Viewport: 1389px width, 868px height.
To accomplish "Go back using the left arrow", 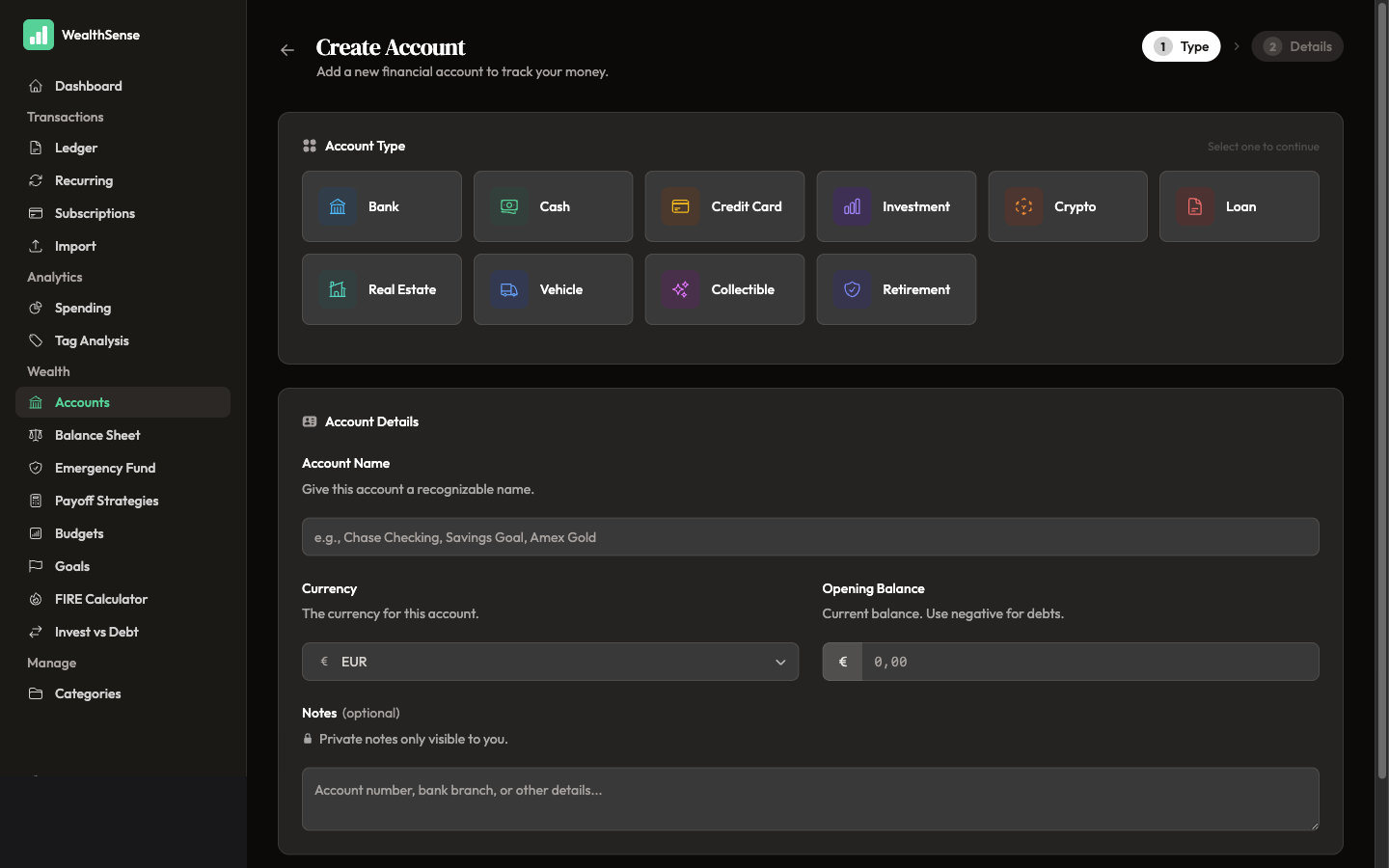I will [x=287, y=50].
